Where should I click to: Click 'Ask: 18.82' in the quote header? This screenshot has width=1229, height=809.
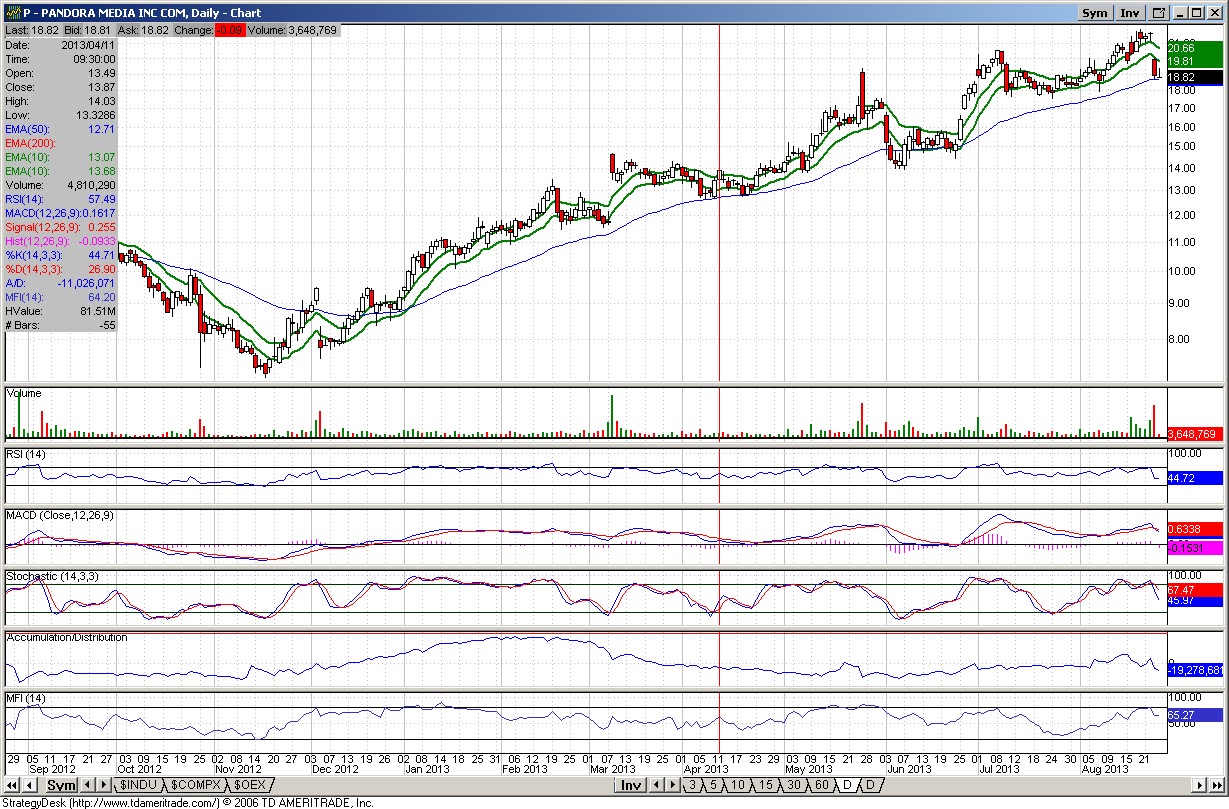[144, 31]
